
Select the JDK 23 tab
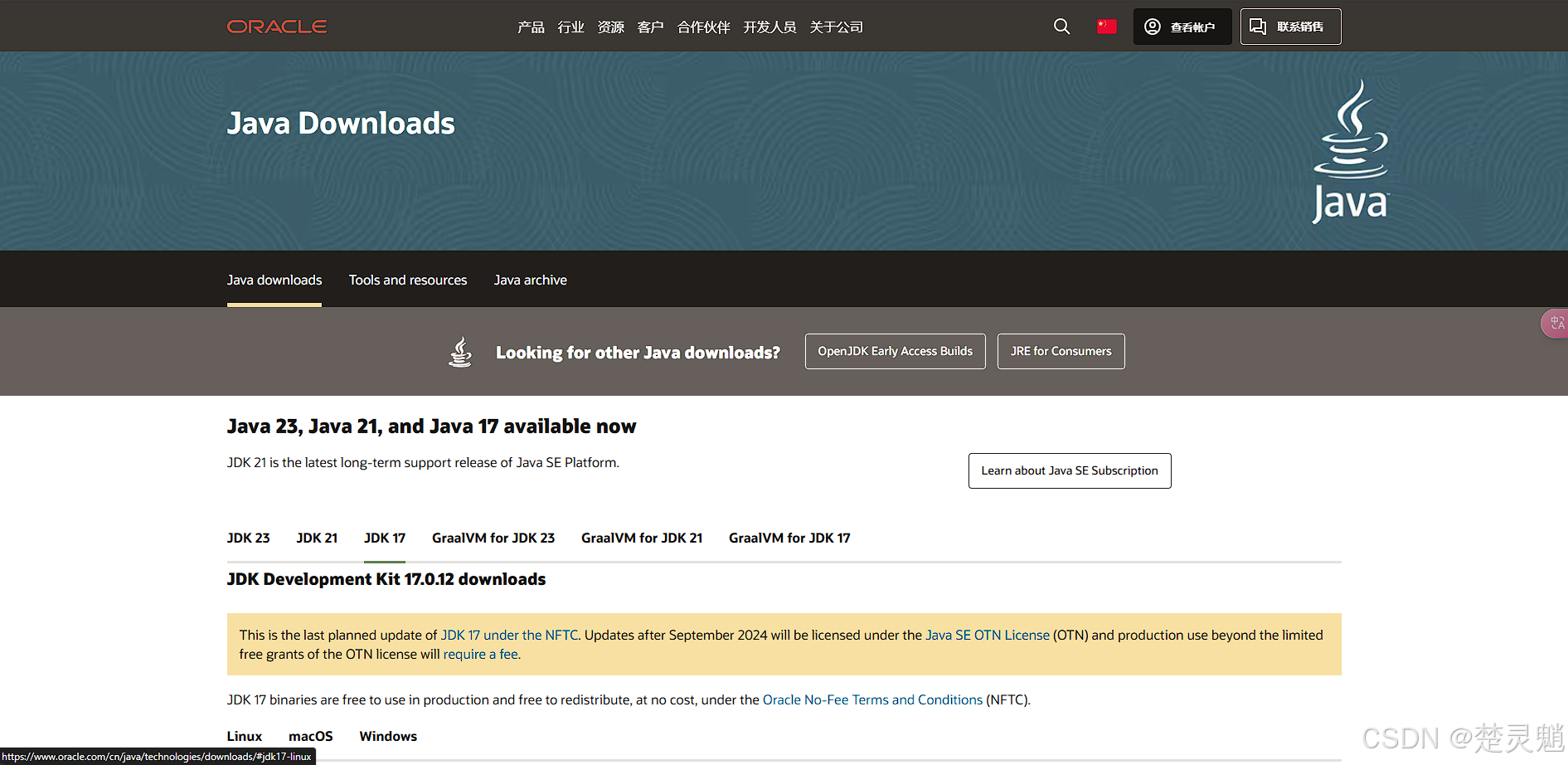(x=249, y=538)
